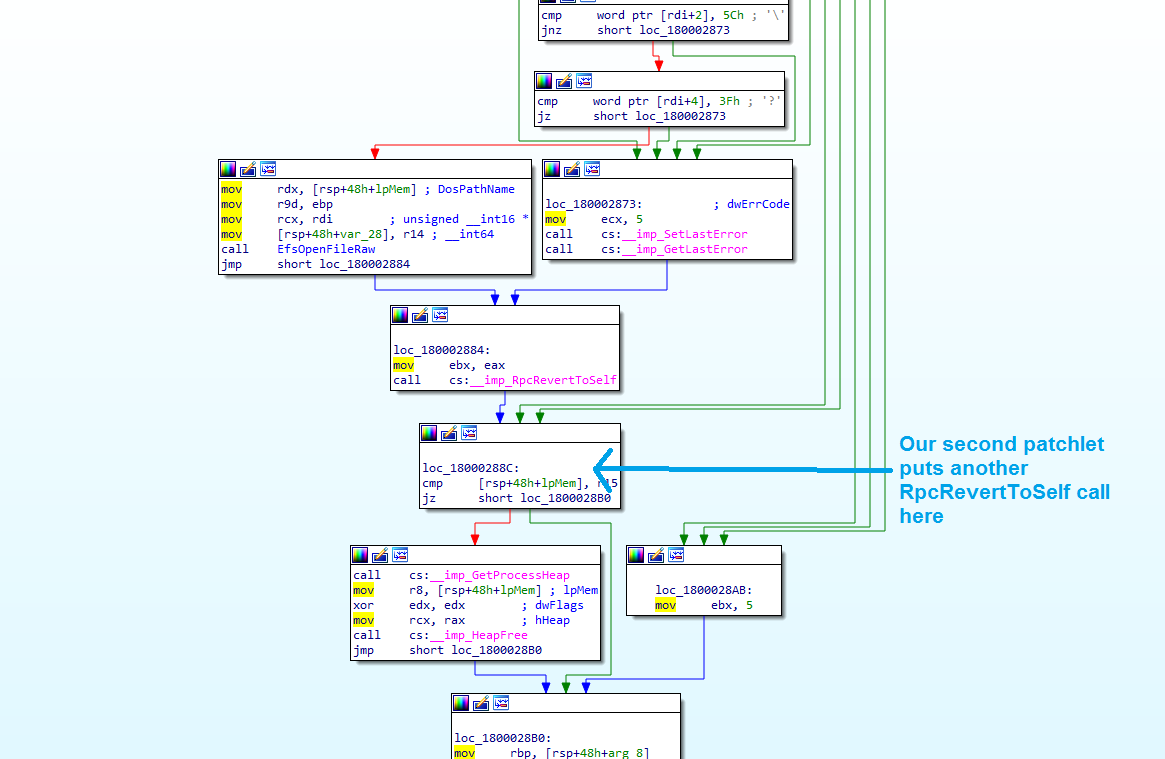The height and width of the screenshot is (759, 1165).
Task: Click pencil edit icon on GetProcessHeap block
Action: click(x=380, y=555)
